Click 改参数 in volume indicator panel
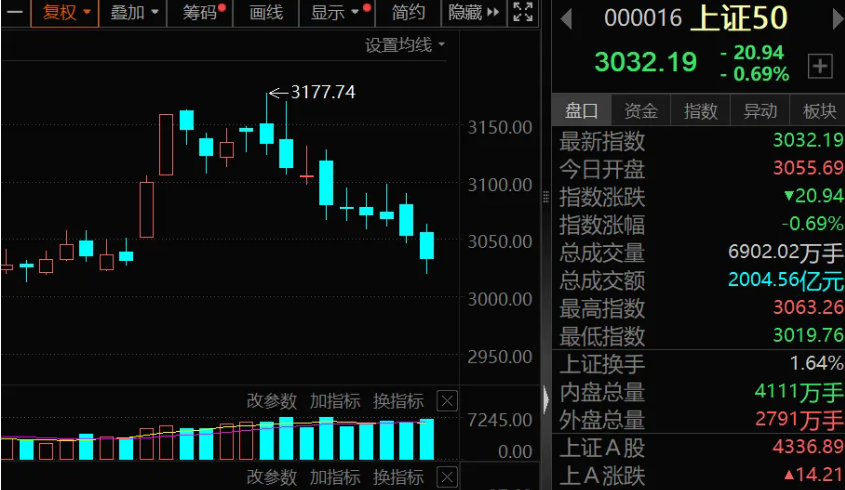The image size is (845, 490). [x=272, y=401]
